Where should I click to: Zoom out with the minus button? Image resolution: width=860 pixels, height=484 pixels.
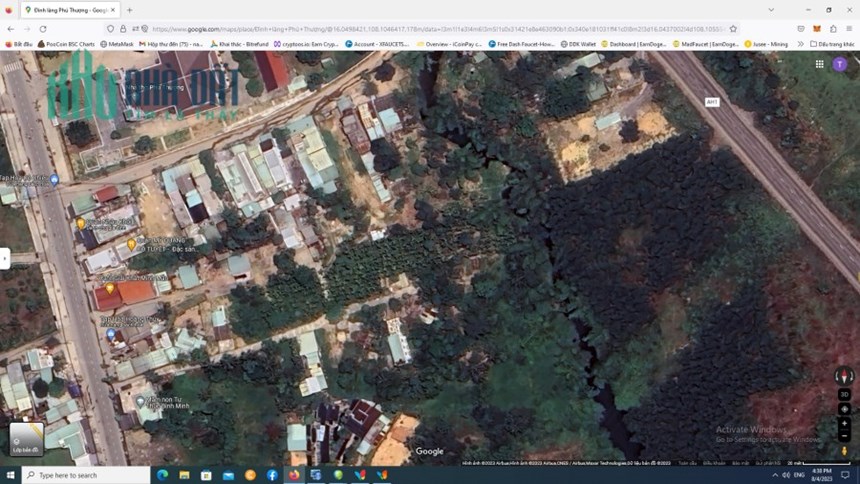point(844,436)
